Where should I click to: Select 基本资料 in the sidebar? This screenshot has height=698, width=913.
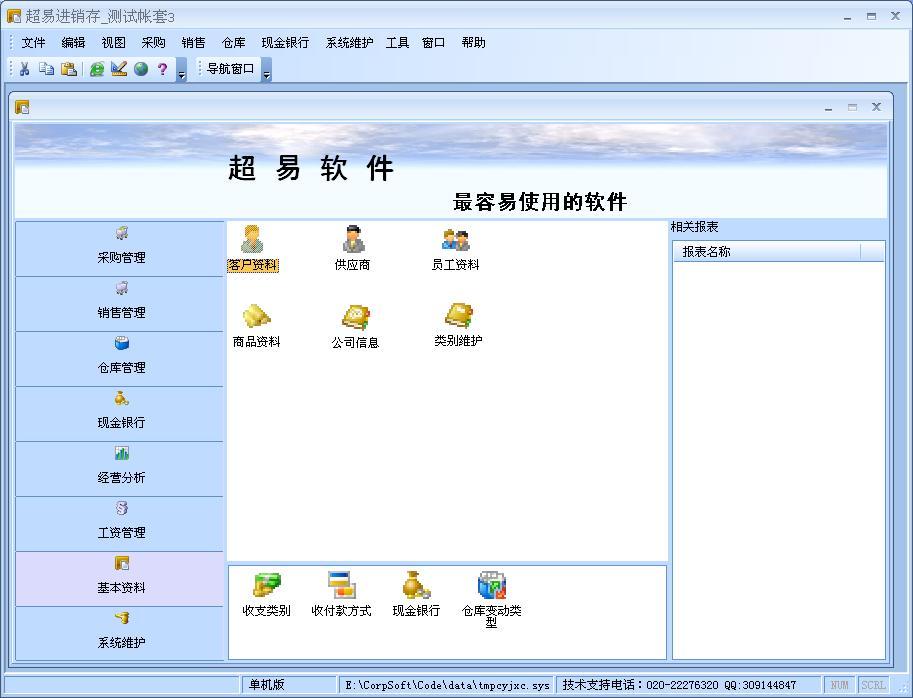click(x=120, y=579)
